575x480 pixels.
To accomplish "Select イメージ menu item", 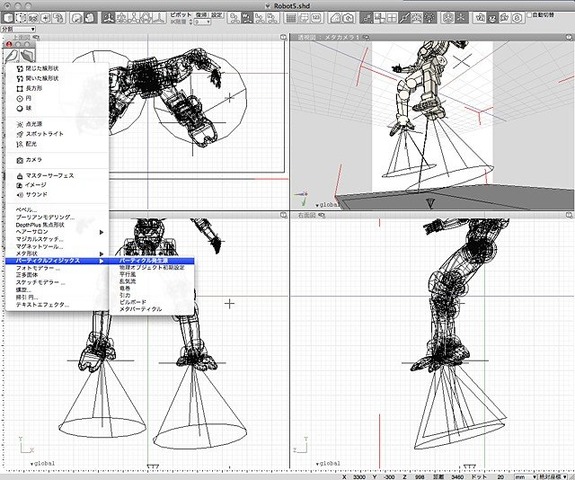I will [x=57, y=185].
